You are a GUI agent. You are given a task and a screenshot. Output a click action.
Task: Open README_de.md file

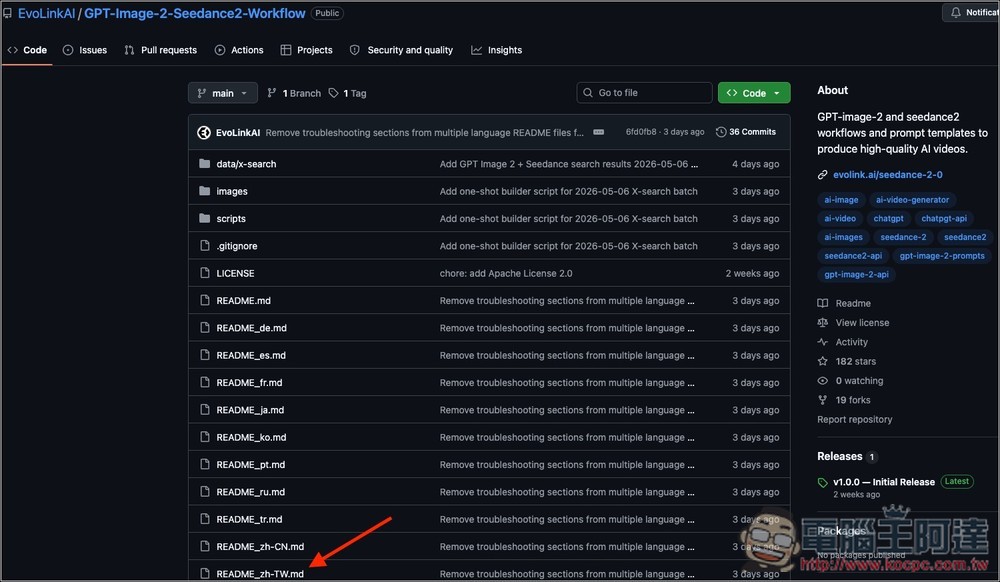(x=251, y=328)
